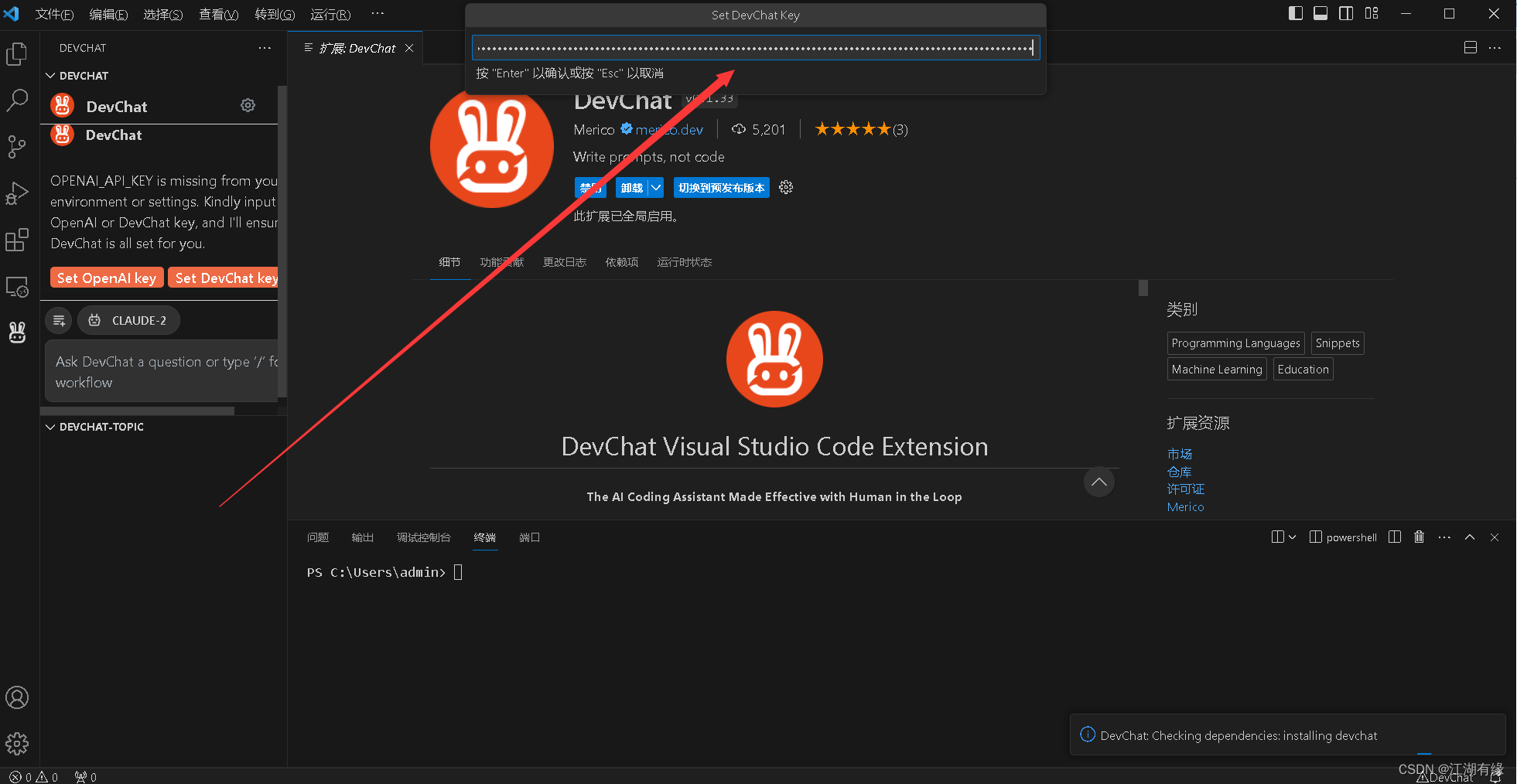Screen dimensions: 1517x784
Task: Click the Machine Learning category tag
Action: [x=1217, y=370]
